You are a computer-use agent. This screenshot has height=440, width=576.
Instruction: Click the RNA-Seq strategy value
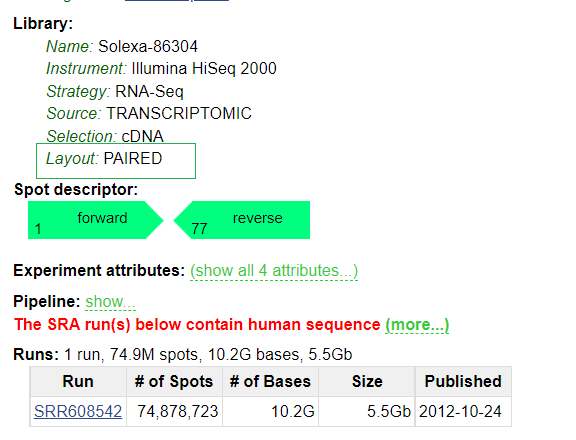[149, 91]
